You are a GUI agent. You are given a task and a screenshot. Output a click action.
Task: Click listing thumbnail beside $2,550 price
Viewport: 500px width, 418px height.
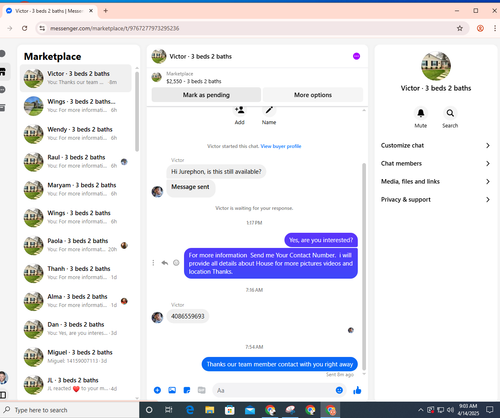(157, 77)
